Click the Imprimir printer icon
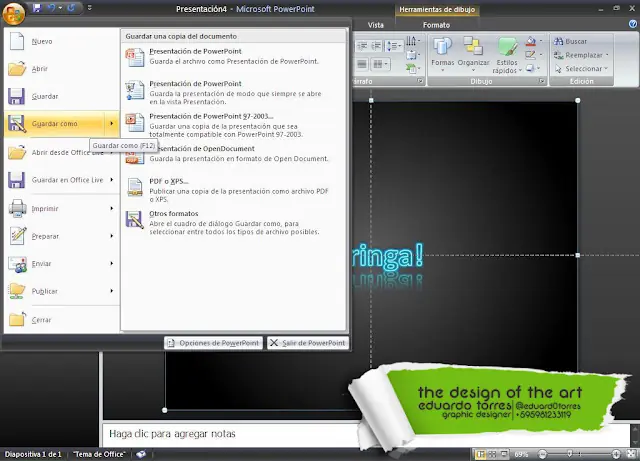This screenshot has height=461, width=640. [17, 208]
